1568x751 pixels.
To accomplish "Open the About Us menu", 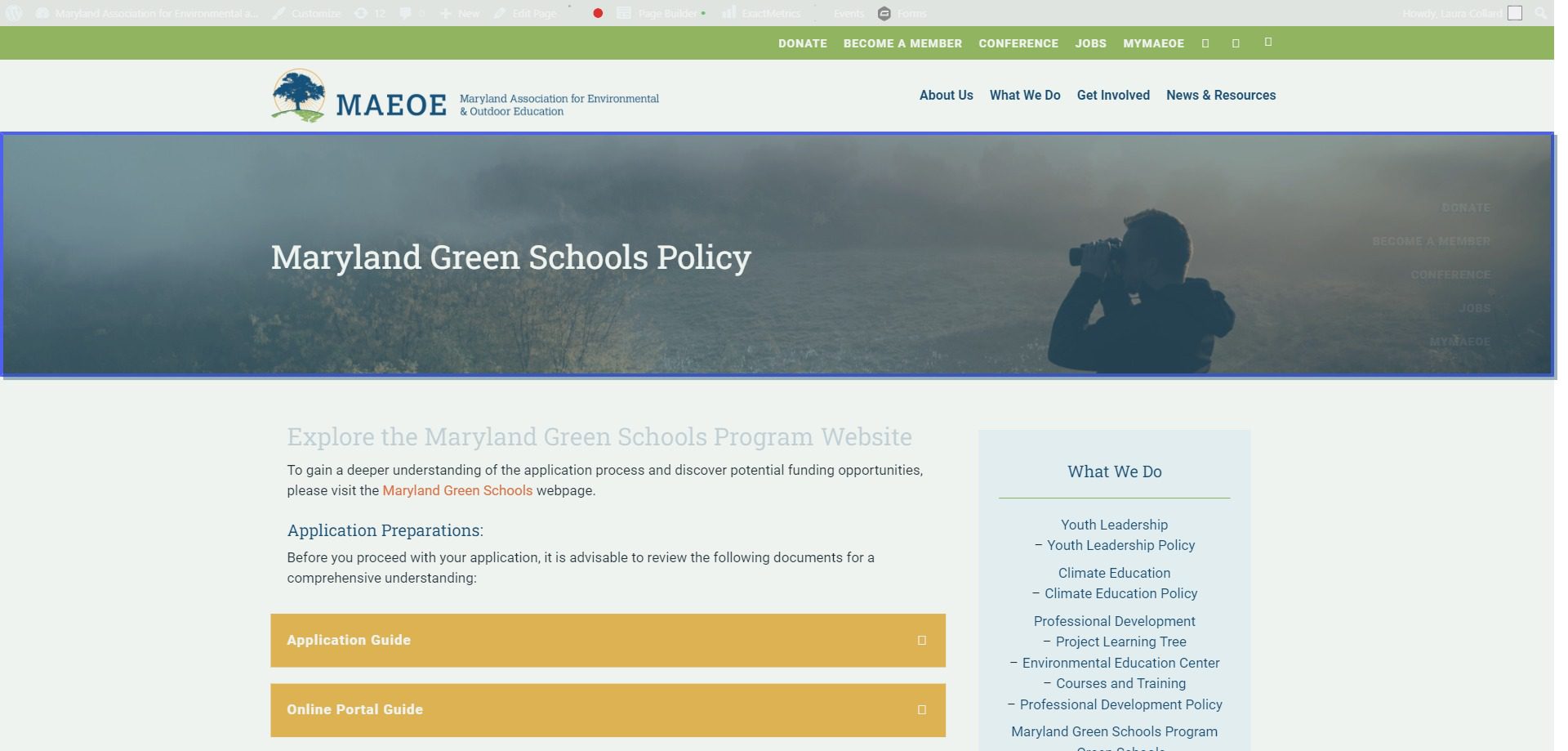I will (x=946, y=95).
